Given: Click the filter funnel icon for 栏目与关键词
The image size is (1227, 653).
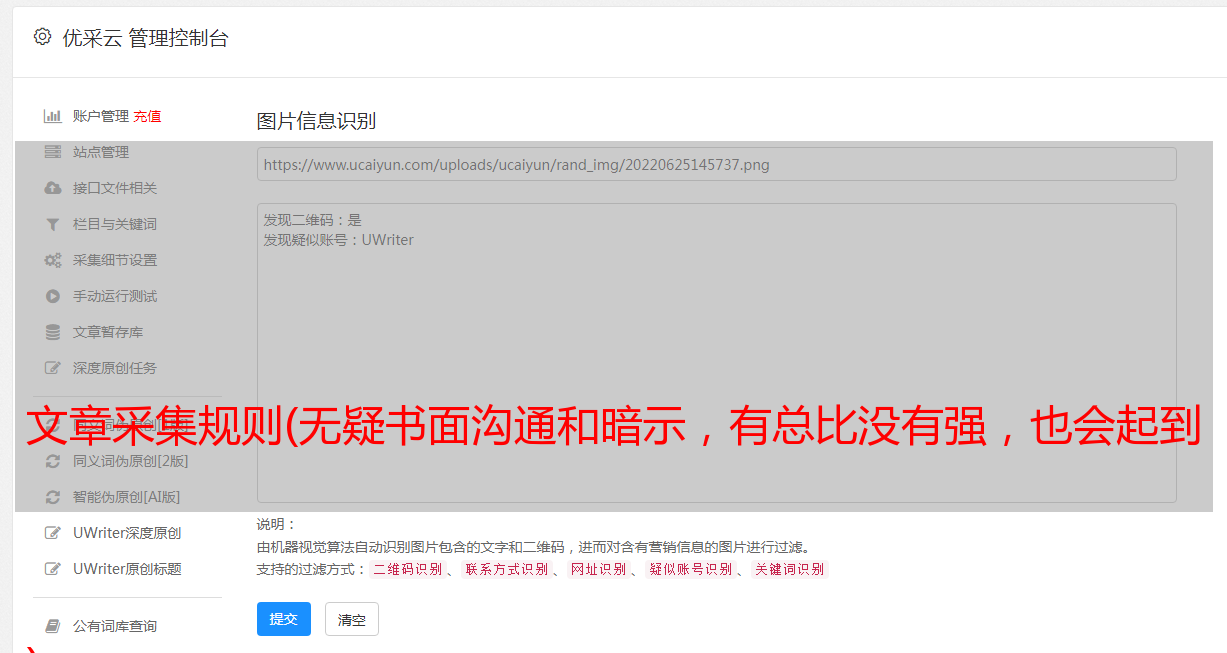Looking at the screenshot, I should (53, 224).
